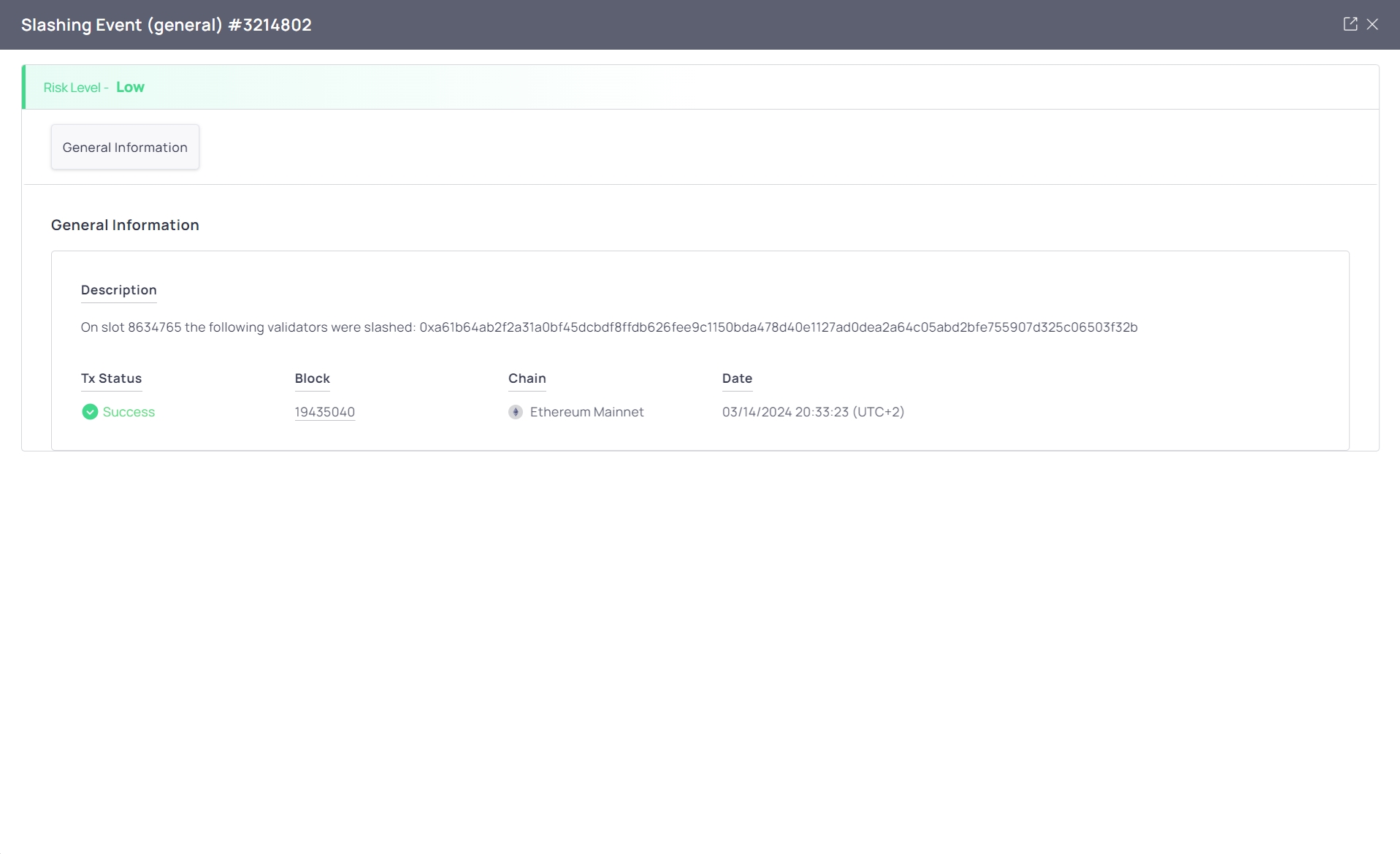Close the Slashing Event dialog
Viewport: 1400px width, 854px height.
click(1372, 24)
